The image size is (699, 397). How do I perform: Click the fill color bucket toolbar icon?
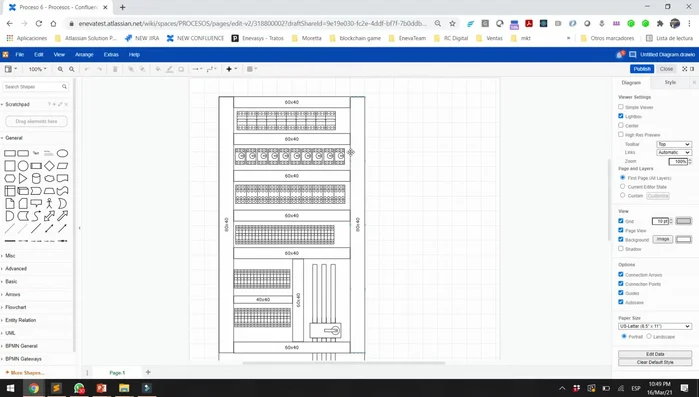pos(158,69)
